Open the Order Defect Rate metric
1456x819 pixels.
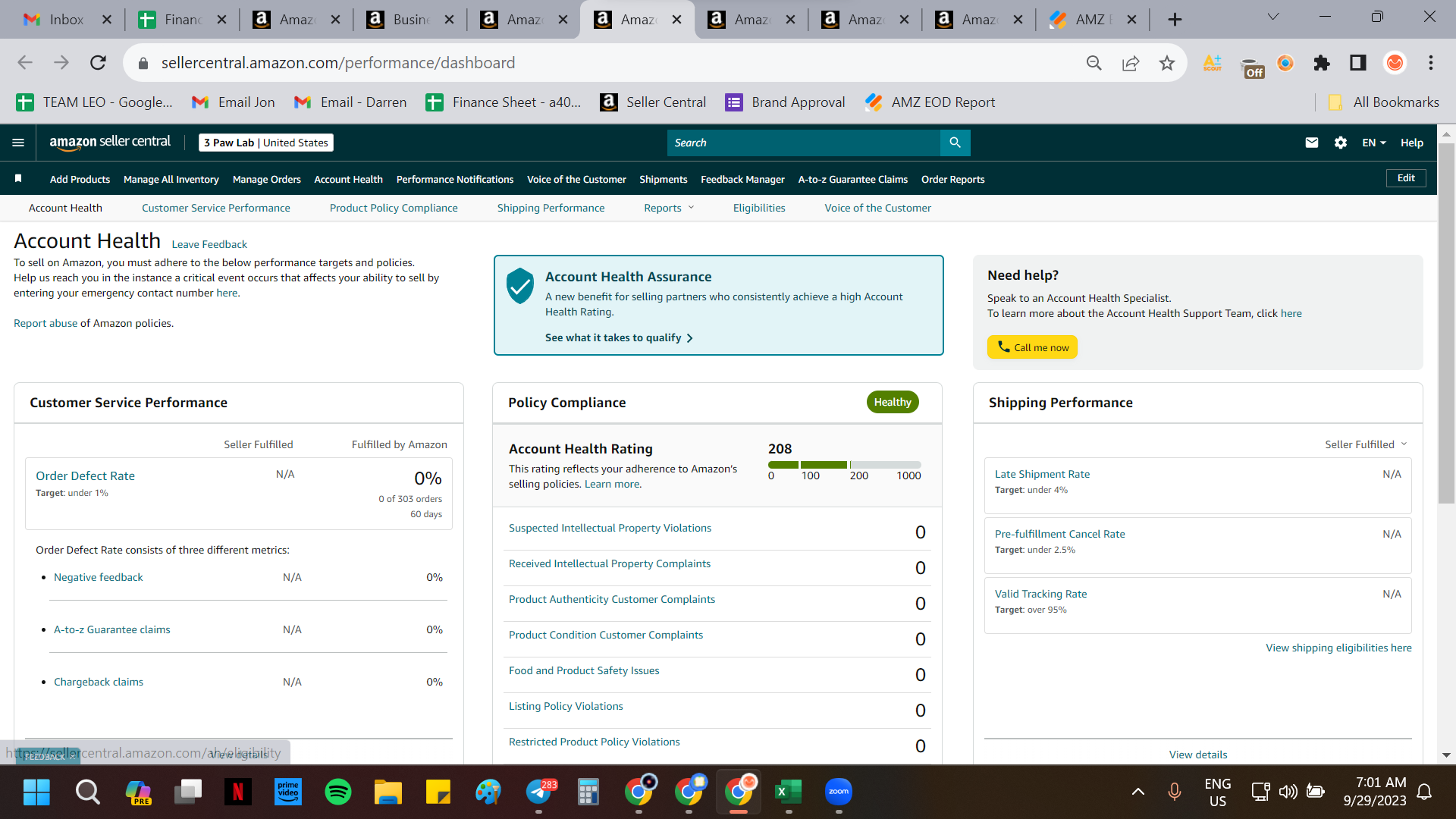85,476
